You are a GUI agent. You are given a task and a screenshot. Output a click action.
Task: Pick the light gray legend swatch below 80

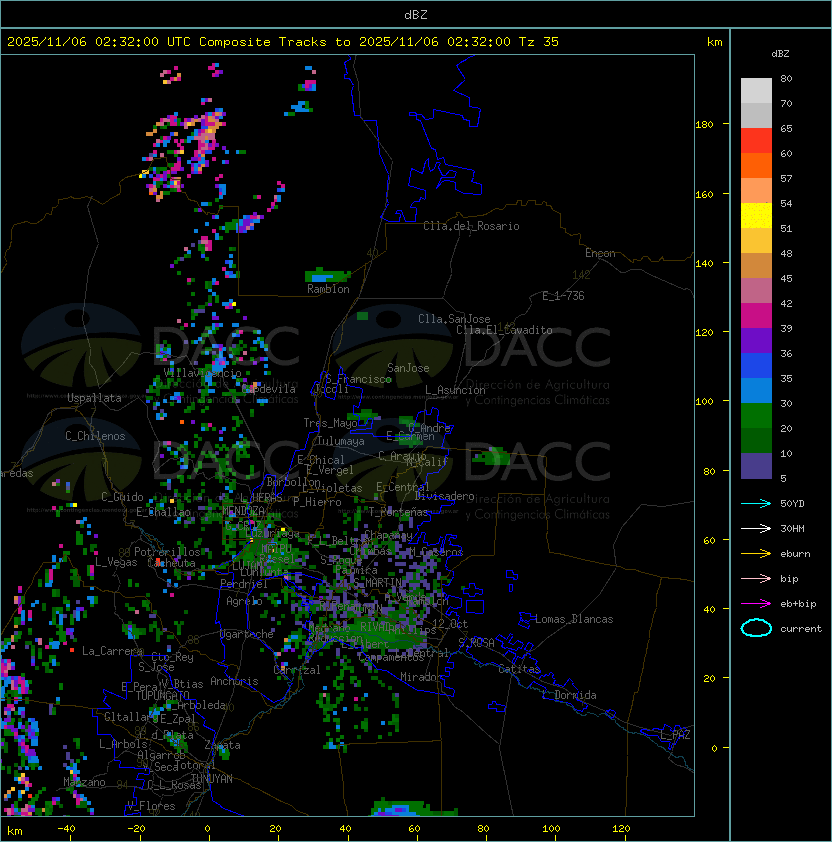(x=756, y=91)
